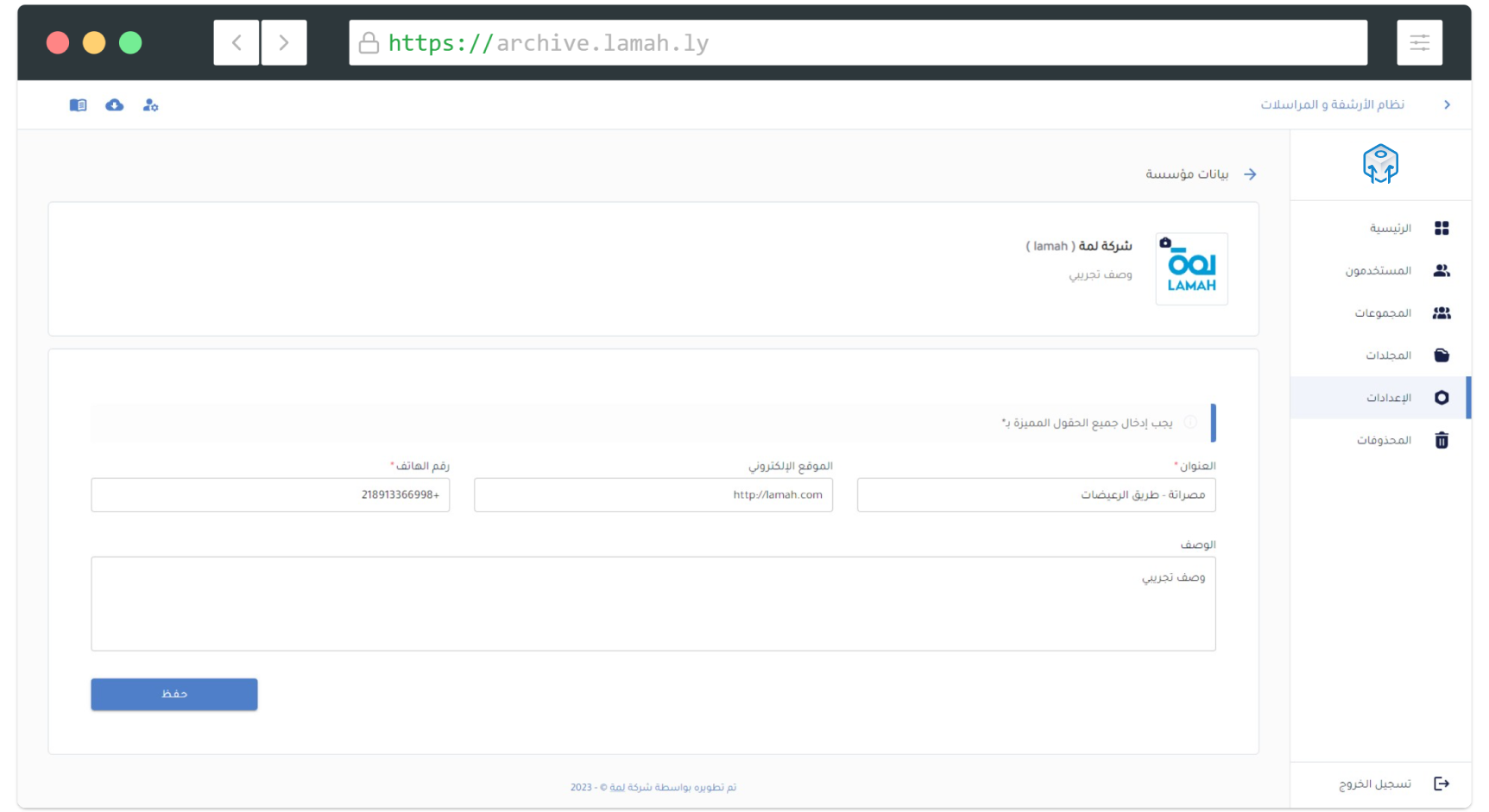Click تسجيل الخروج to log out
Image resolution: width=1489 pixels, height=812 pixels.
coord(1374,784)
